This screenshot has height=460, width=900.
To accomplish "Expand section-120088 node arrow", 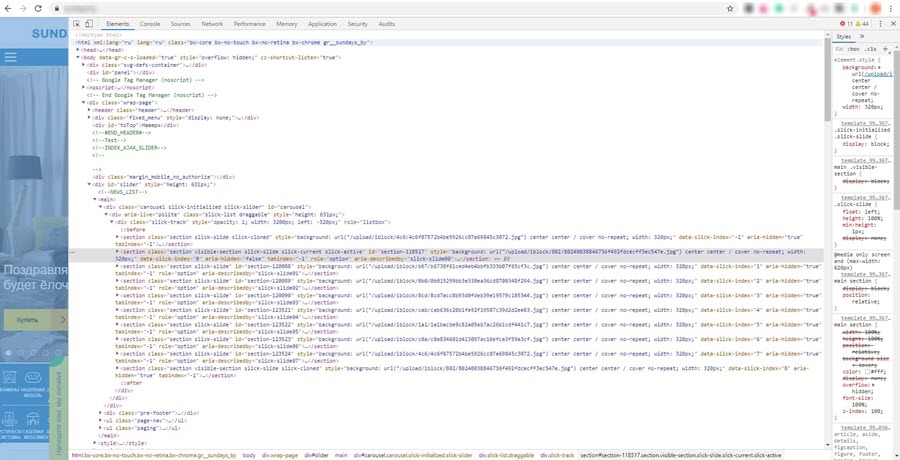I will coord(118,266).
